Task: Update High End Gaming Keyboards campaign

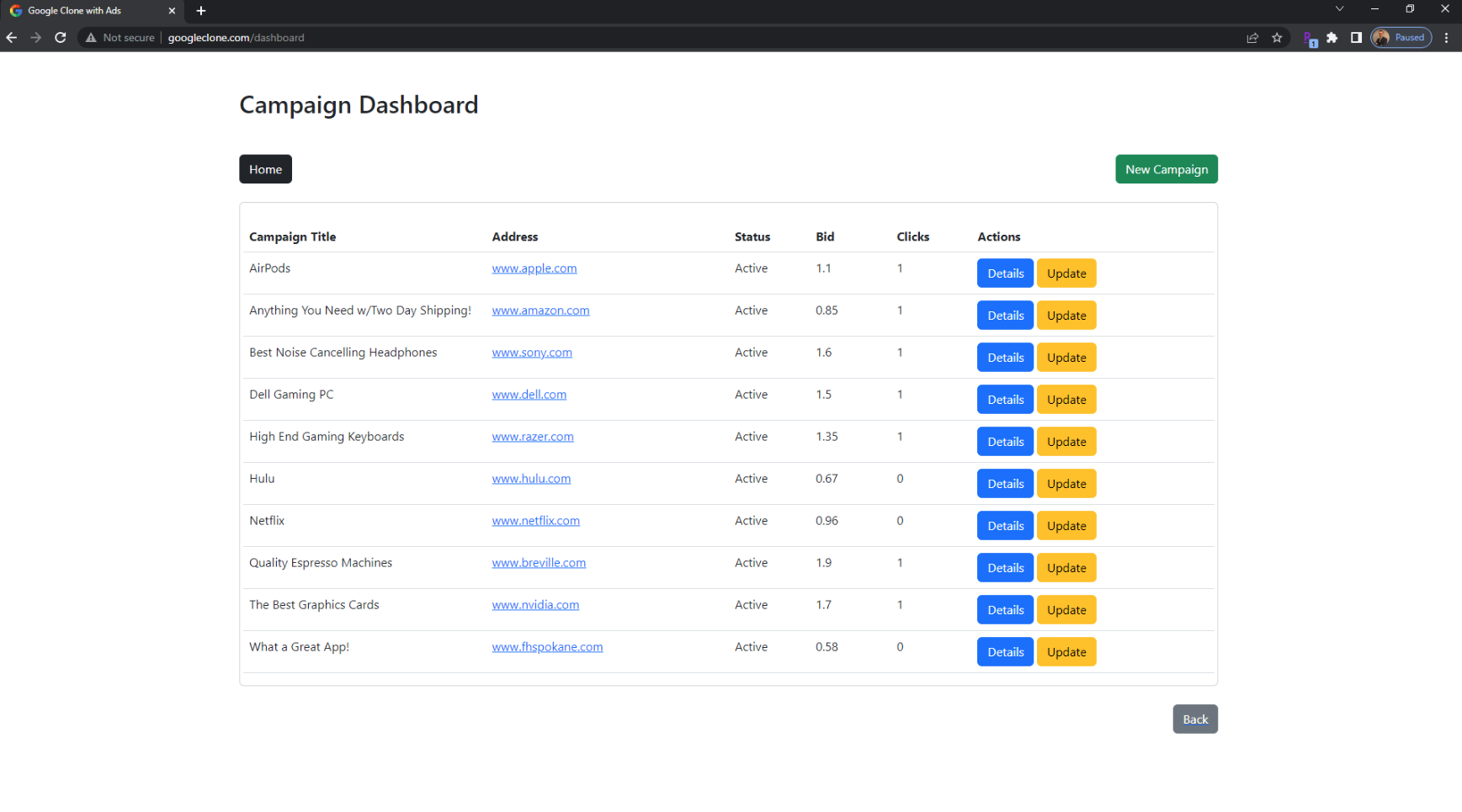Action: (1066, 442)
